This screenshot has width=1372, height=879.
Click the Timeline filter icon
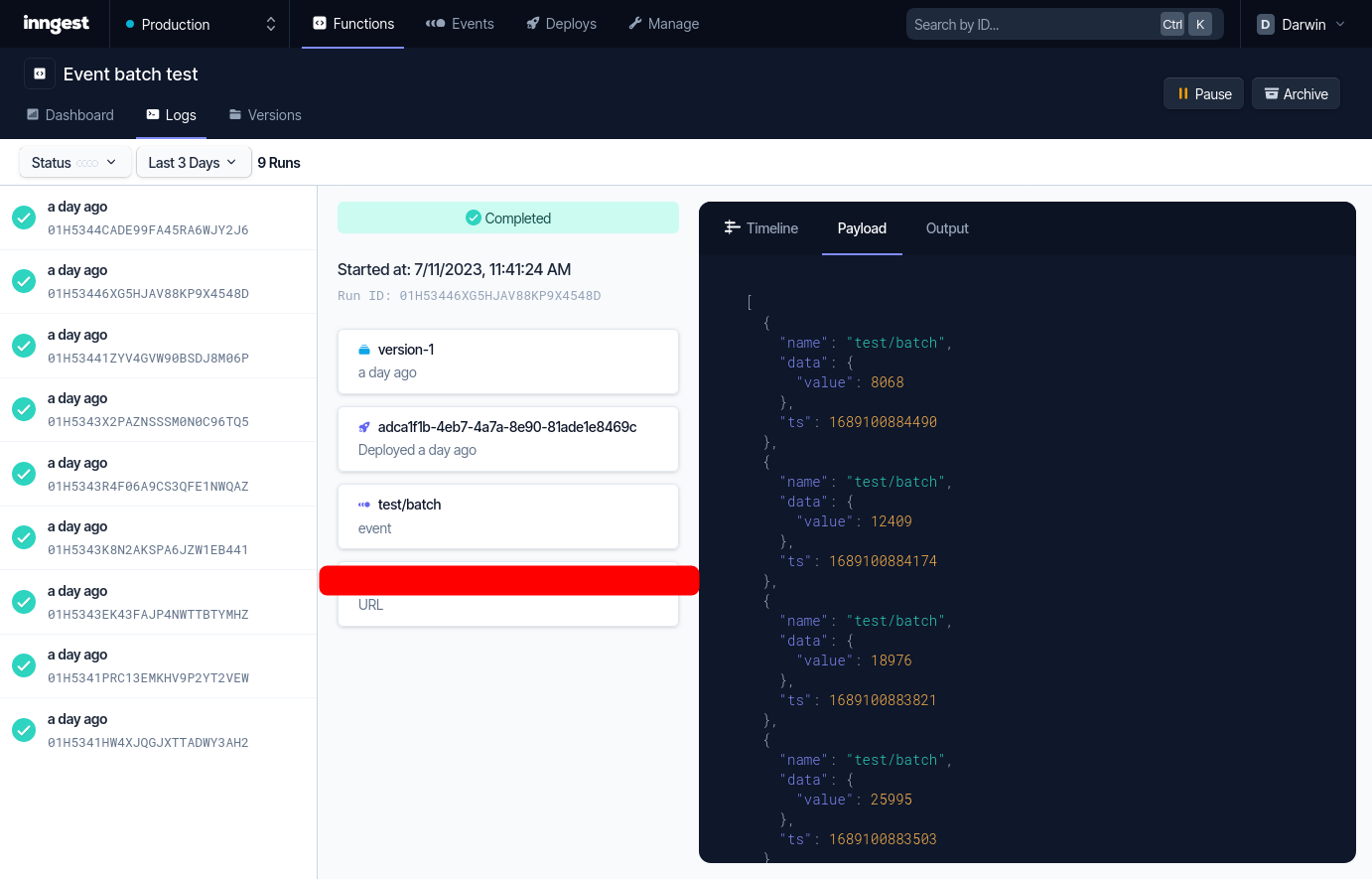731,227
